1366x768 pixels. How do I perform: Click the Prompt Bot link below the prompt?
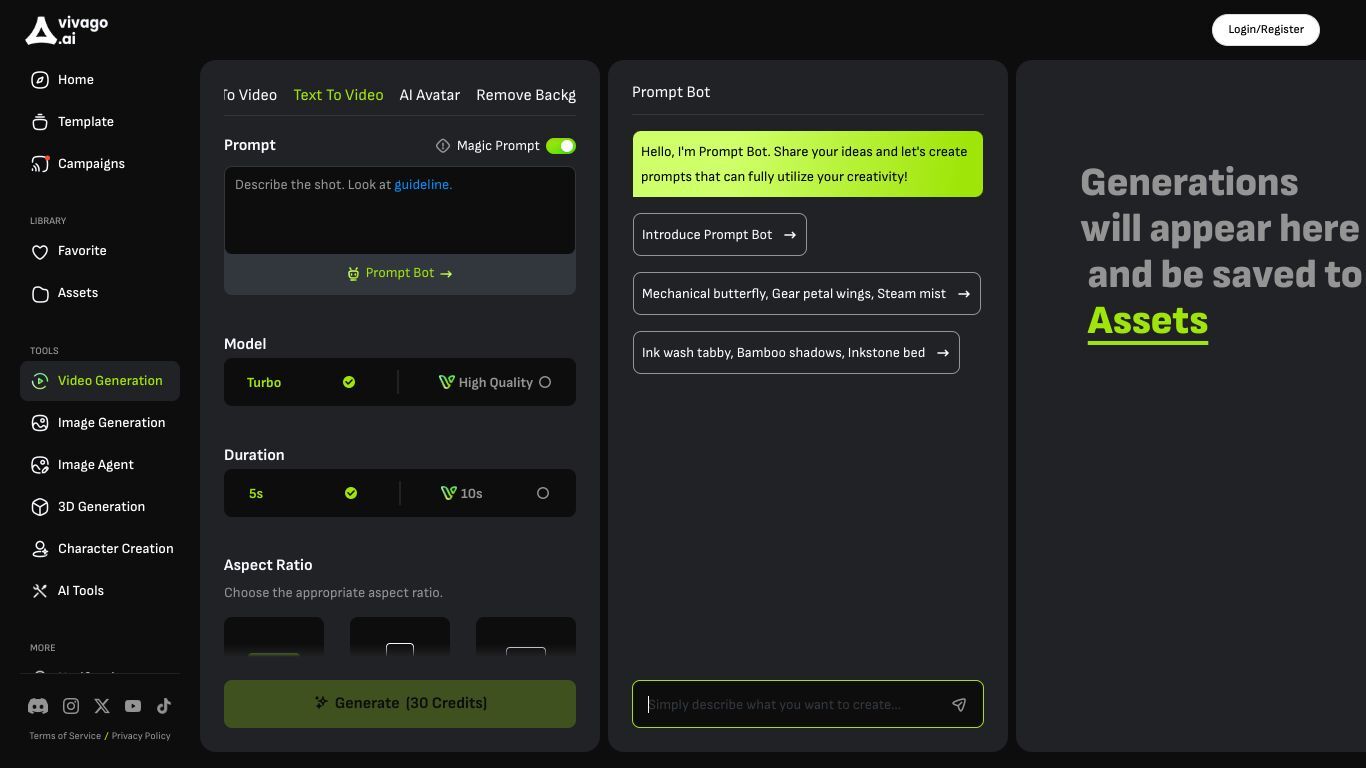400,273
